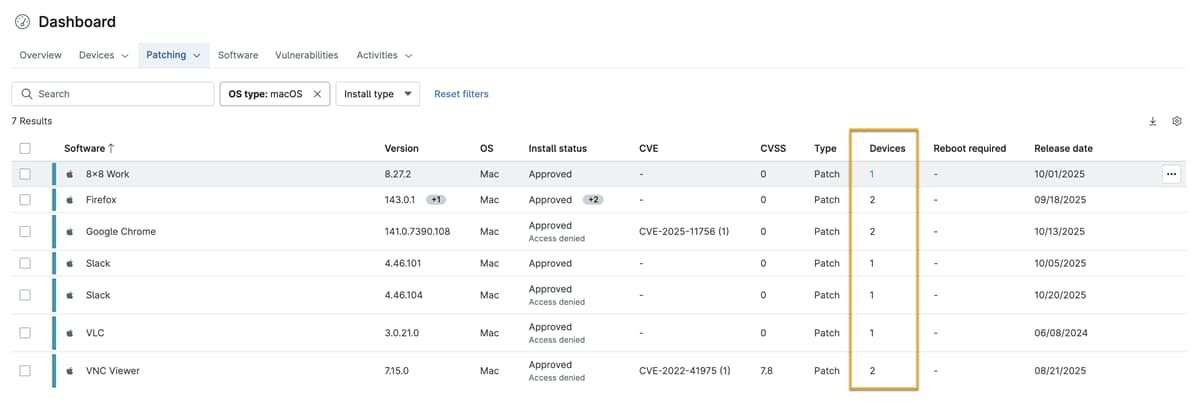Screen dimensions: 1200x413
Task: Open table settings gear icon
Action: coord(1177,121)
